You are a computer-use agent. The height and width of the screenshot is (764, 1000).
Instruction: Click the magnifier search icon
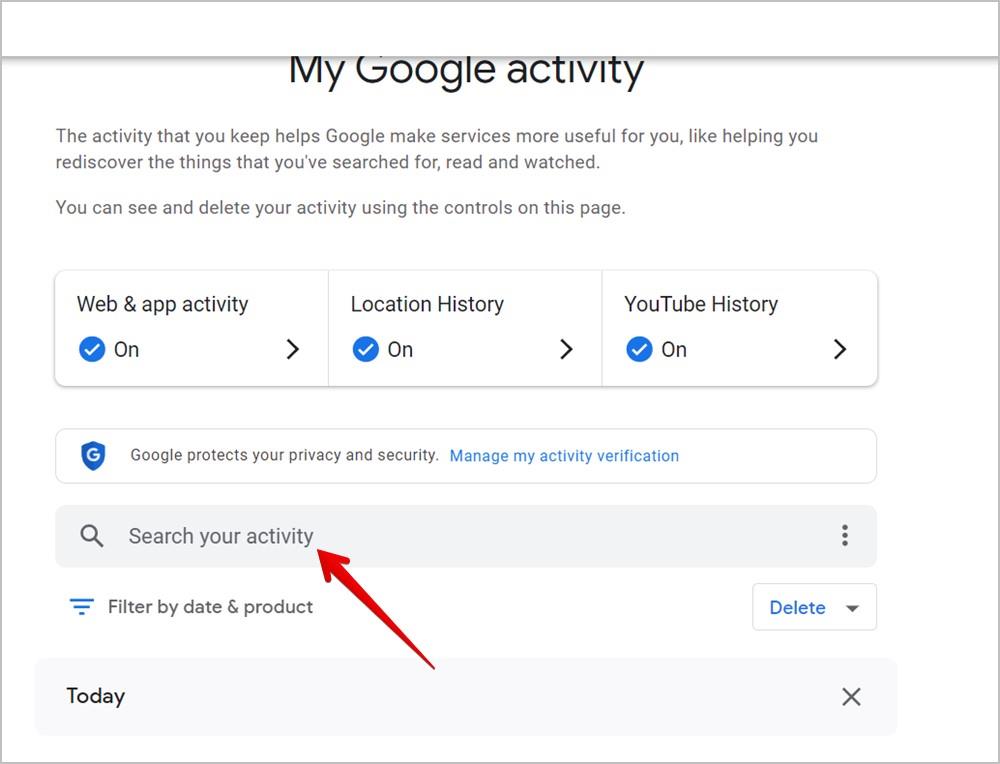click(x=91, y=536)
